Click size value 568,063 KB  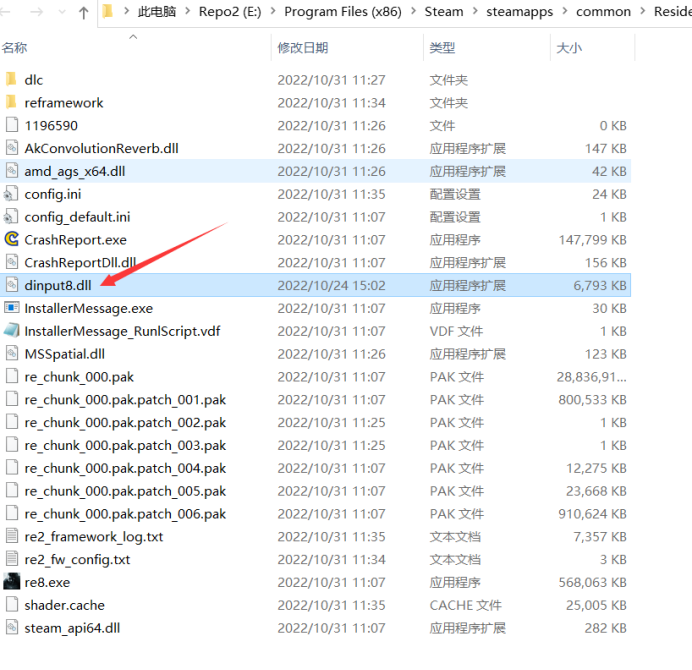pyautogui.click(x=593, y=582)
